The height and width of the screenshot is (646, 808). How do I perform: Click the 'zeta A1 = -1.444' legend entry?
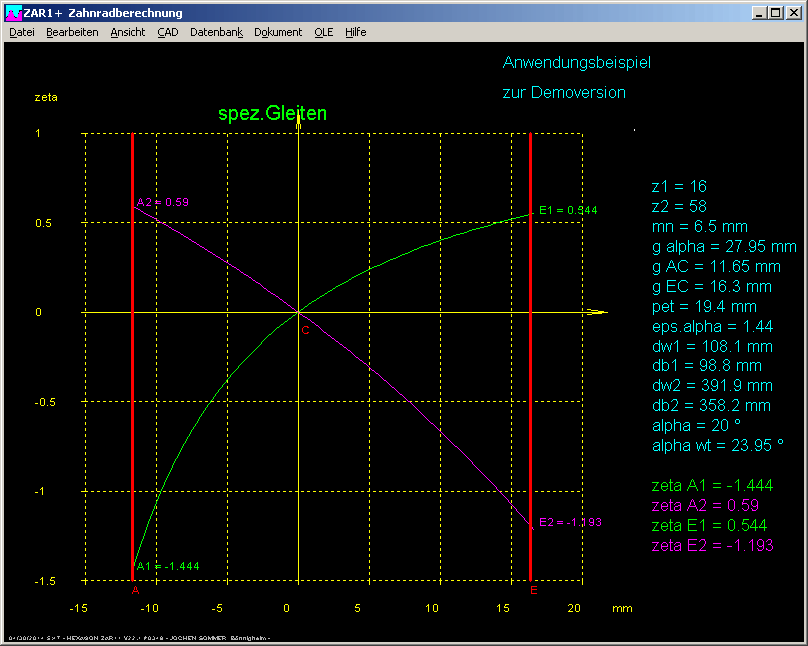(x=711, y=485)
